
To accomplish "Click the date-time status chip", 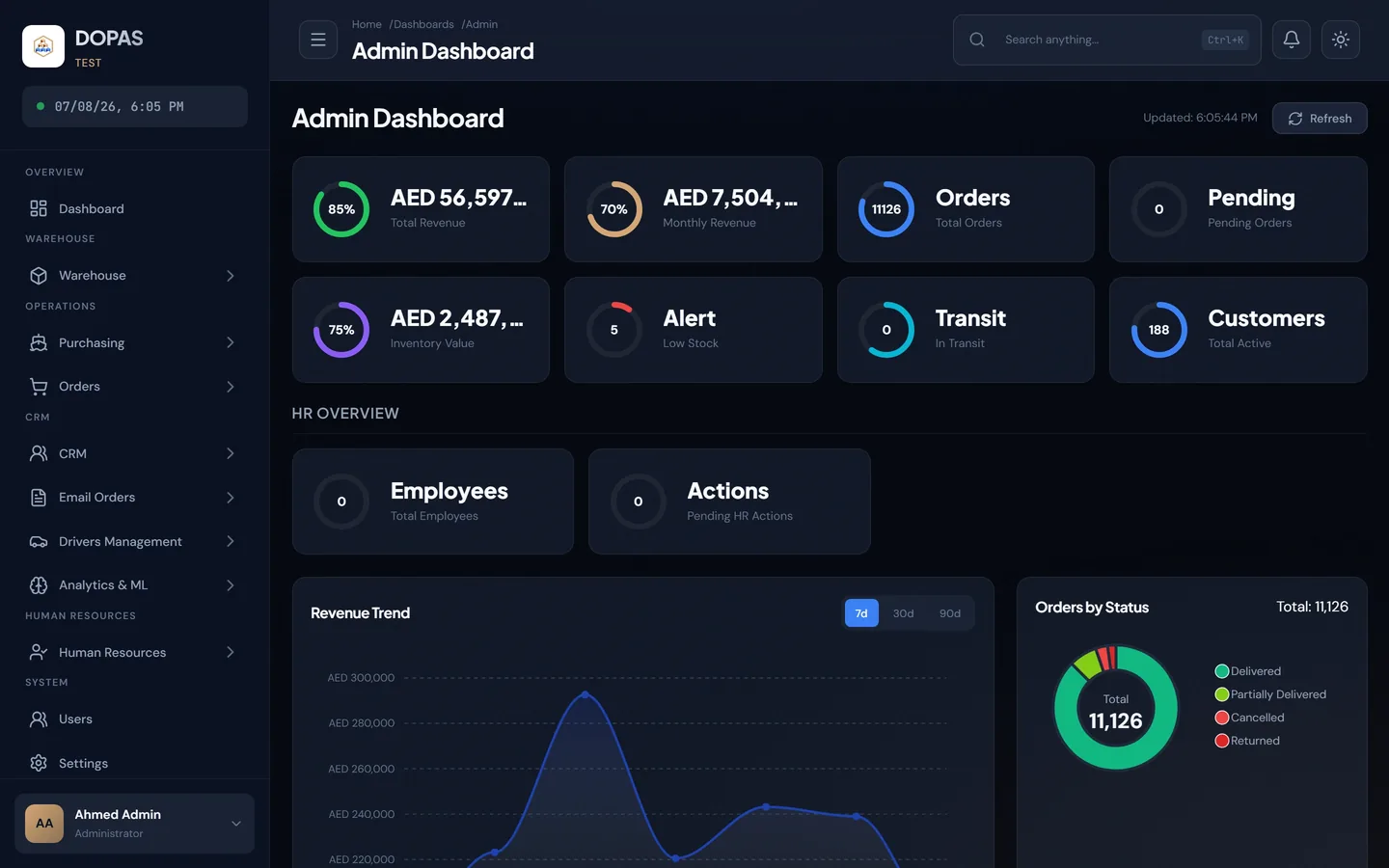I will (x=135, y=106).
